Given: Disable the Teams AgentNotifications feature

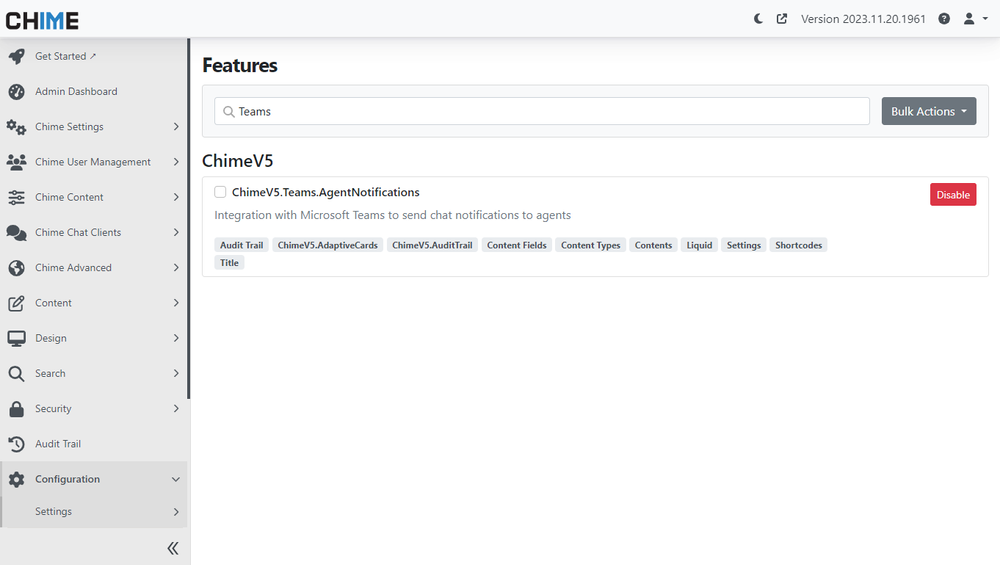Looking at the screenshot, I should (953, 195).
